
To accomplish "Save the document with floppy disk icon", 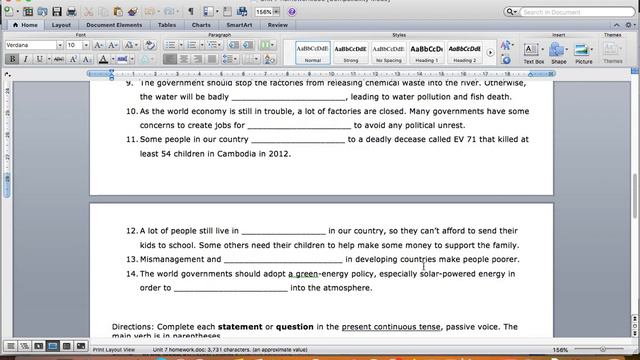I will [57, 11].
